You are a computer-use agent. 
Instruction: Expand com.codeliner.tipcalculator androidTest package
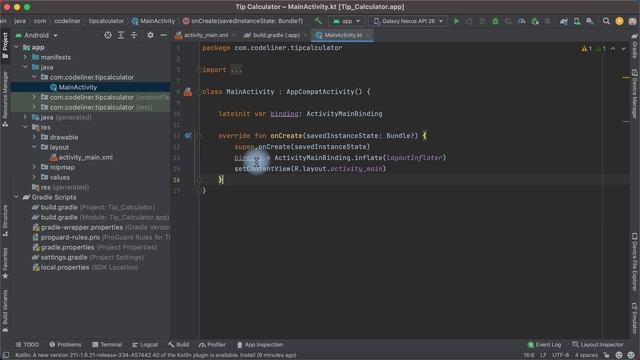[x=34, y=97]
